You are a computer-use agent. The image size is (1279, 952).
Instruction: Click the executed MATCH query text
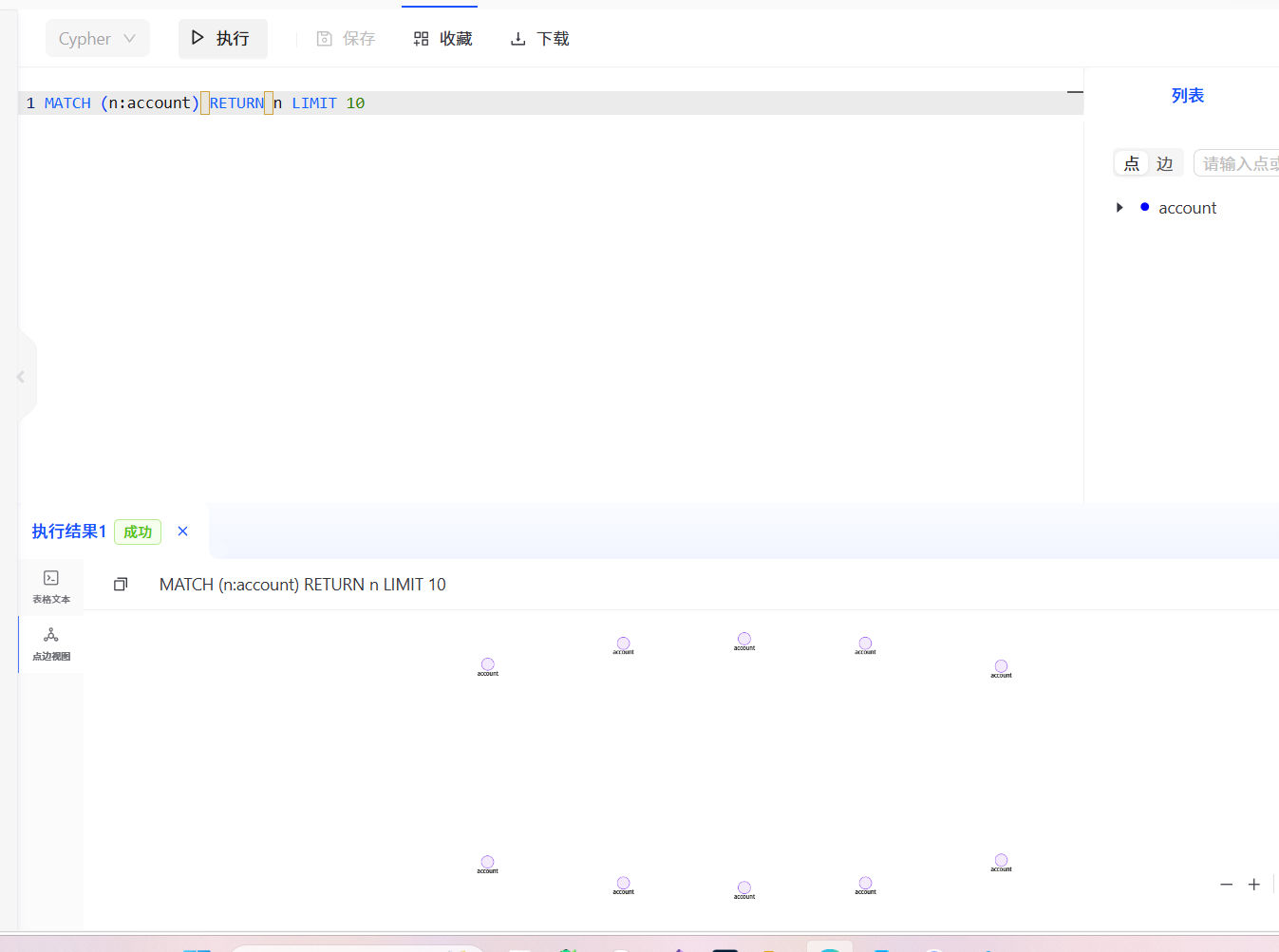(x=302, y=585)
